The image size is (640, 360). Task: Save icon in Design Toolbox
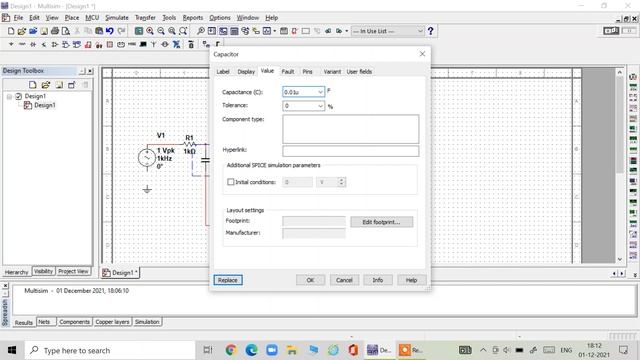(x=59, y=85)
